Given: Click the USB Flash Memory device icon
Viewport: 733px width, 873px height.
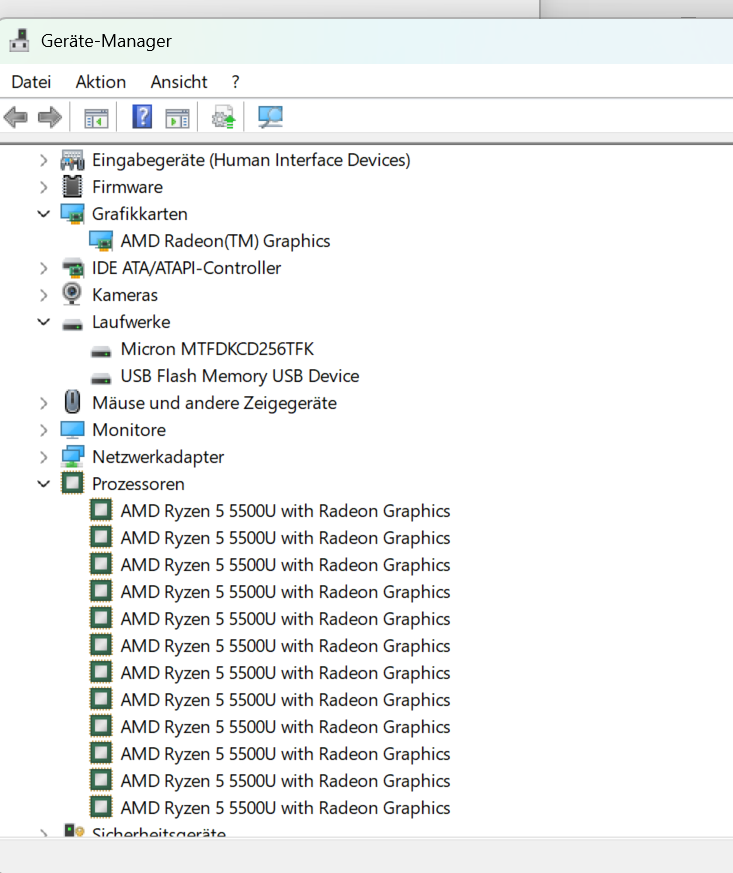Looking at the screenshot, I should point(101,378).
